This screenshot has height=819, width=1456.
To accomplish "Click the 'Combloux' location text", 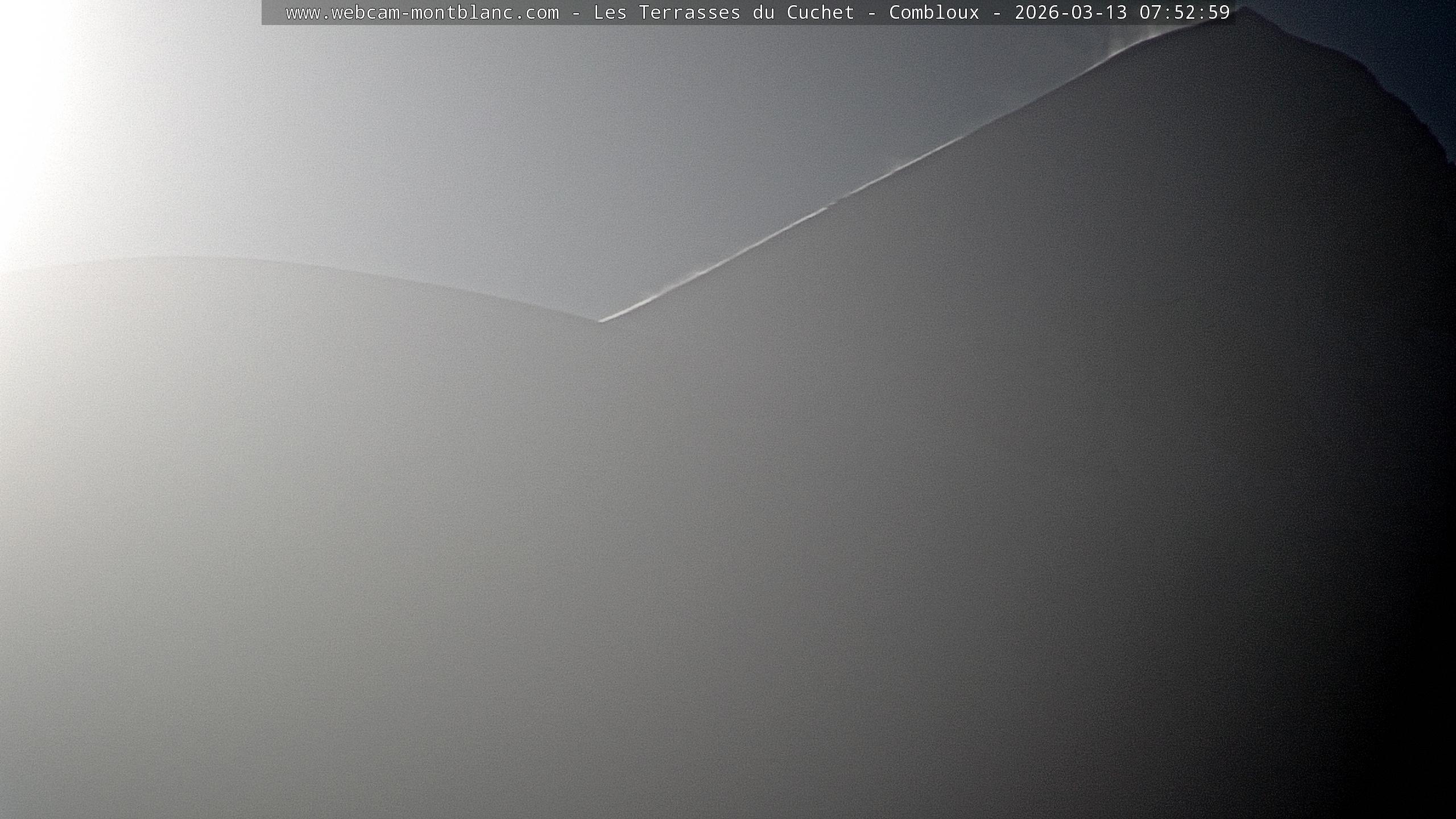I will coord(934,13).
